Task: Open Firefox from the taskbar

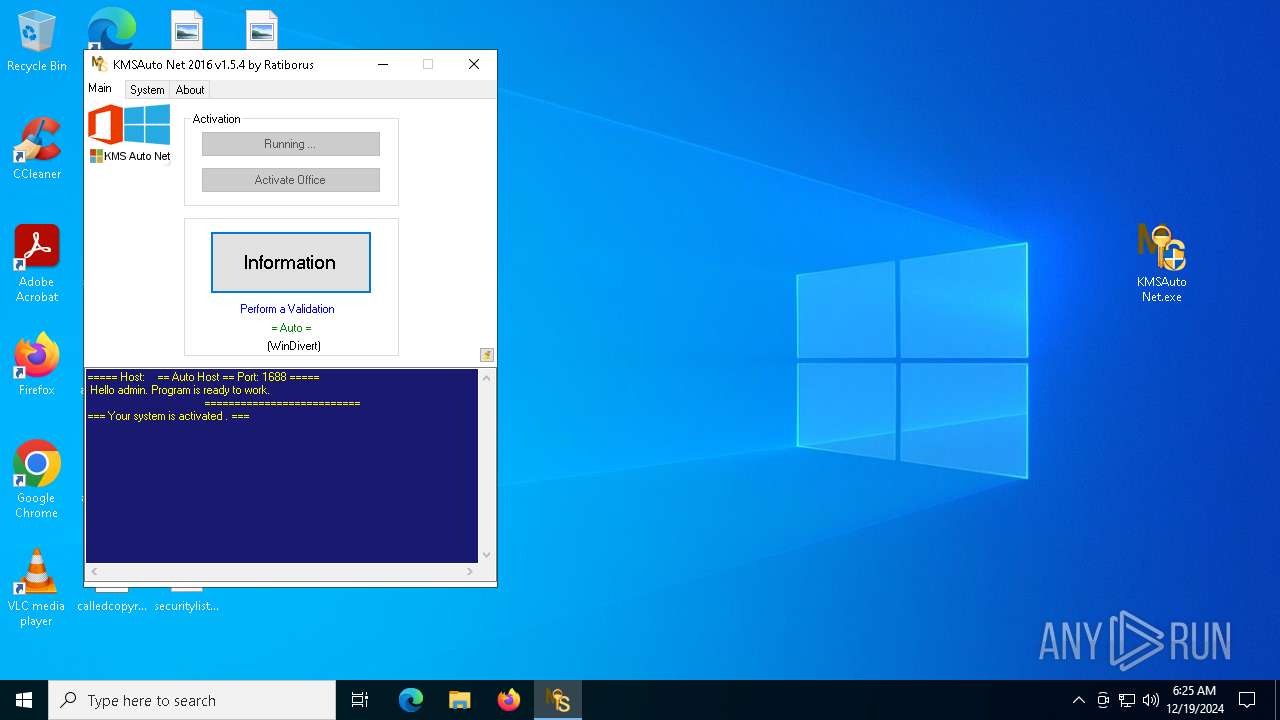Action: pyautogui.click(x=509, y=700)
